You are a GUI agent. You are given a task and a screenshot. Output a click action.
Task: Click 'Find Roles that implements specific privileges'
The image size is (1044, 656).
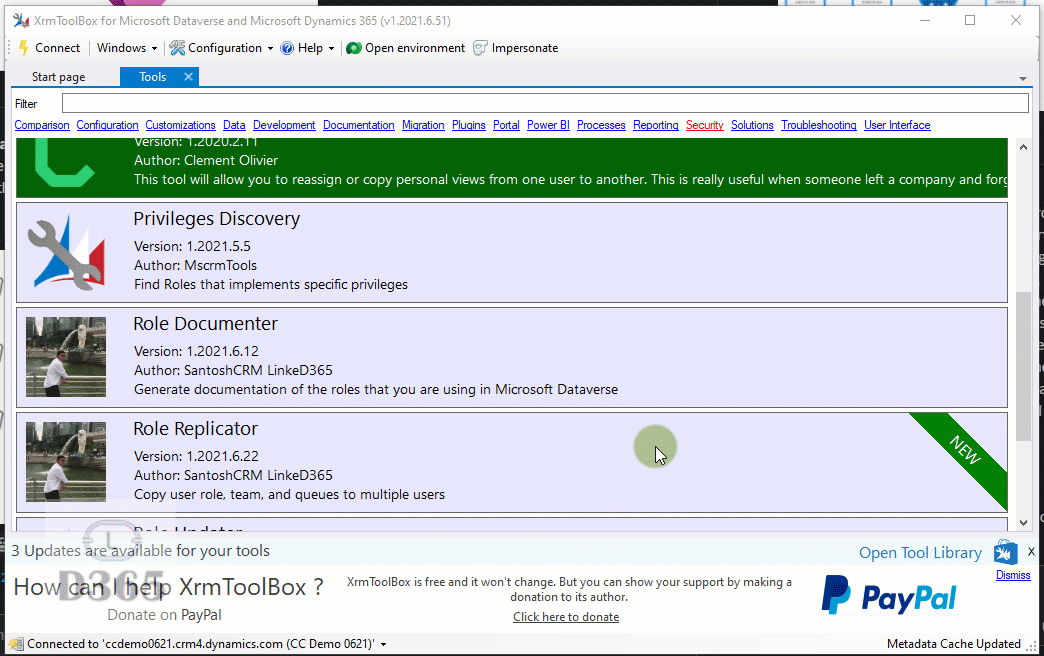[271, 284]
